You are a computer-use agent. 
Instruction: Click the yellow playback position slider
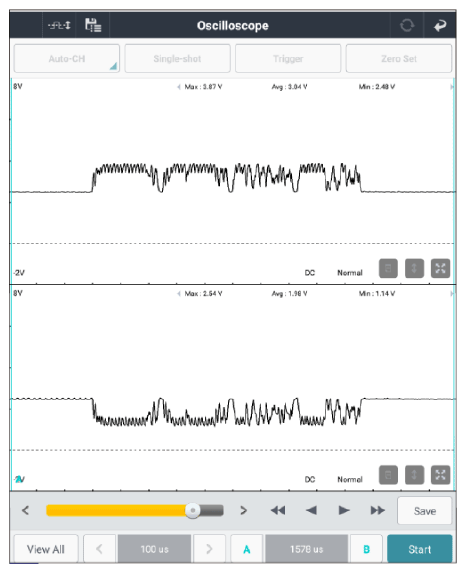point(135,510)
